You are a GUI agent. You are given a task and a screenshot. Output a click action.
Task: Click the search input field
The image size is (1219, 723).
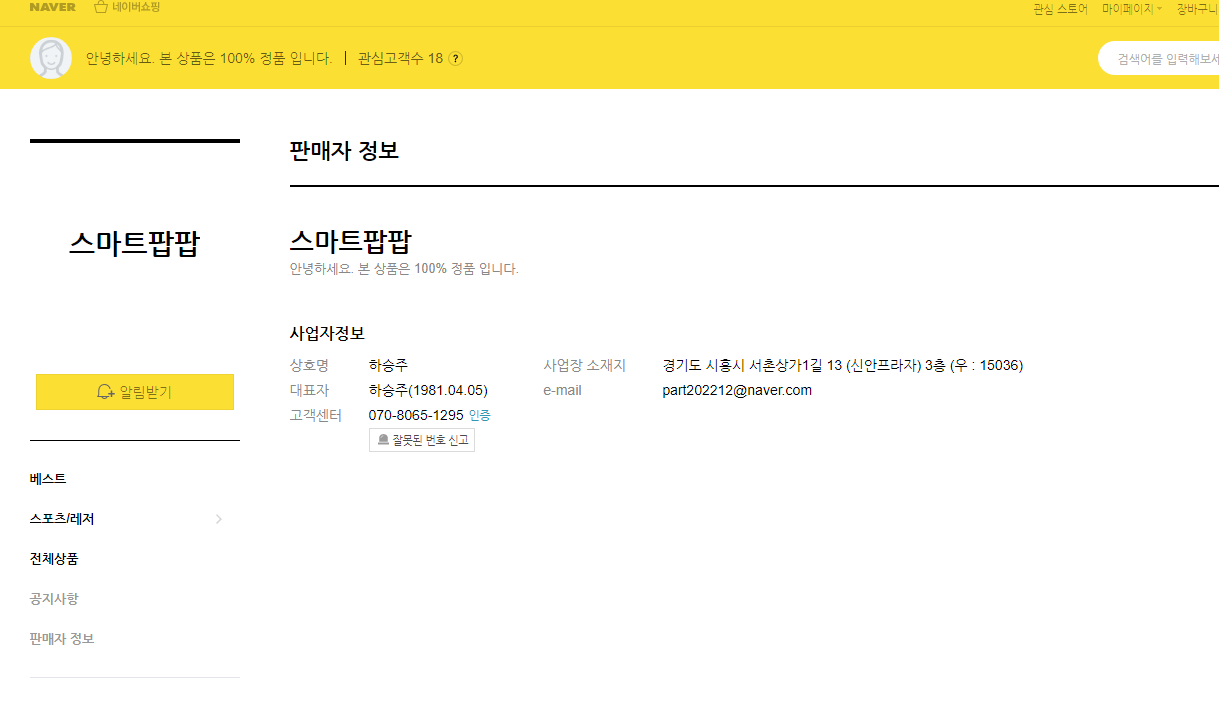pyautogui.click(x=1160, y=58)
